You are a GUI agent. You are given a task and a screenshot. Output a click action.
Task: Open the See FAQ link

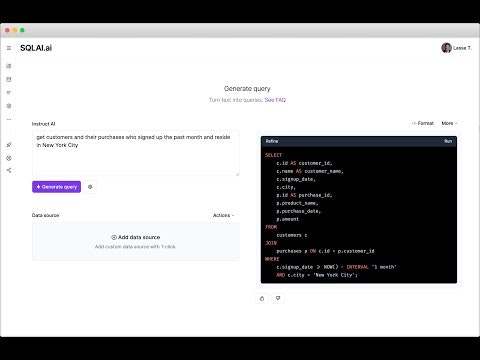(275, 100)
